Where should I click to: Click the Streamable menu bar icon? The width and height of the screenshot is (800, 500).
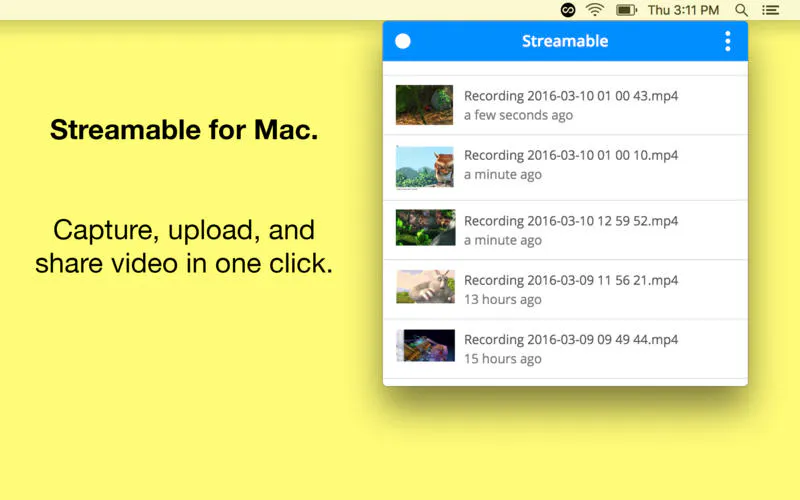click(568, 10)
